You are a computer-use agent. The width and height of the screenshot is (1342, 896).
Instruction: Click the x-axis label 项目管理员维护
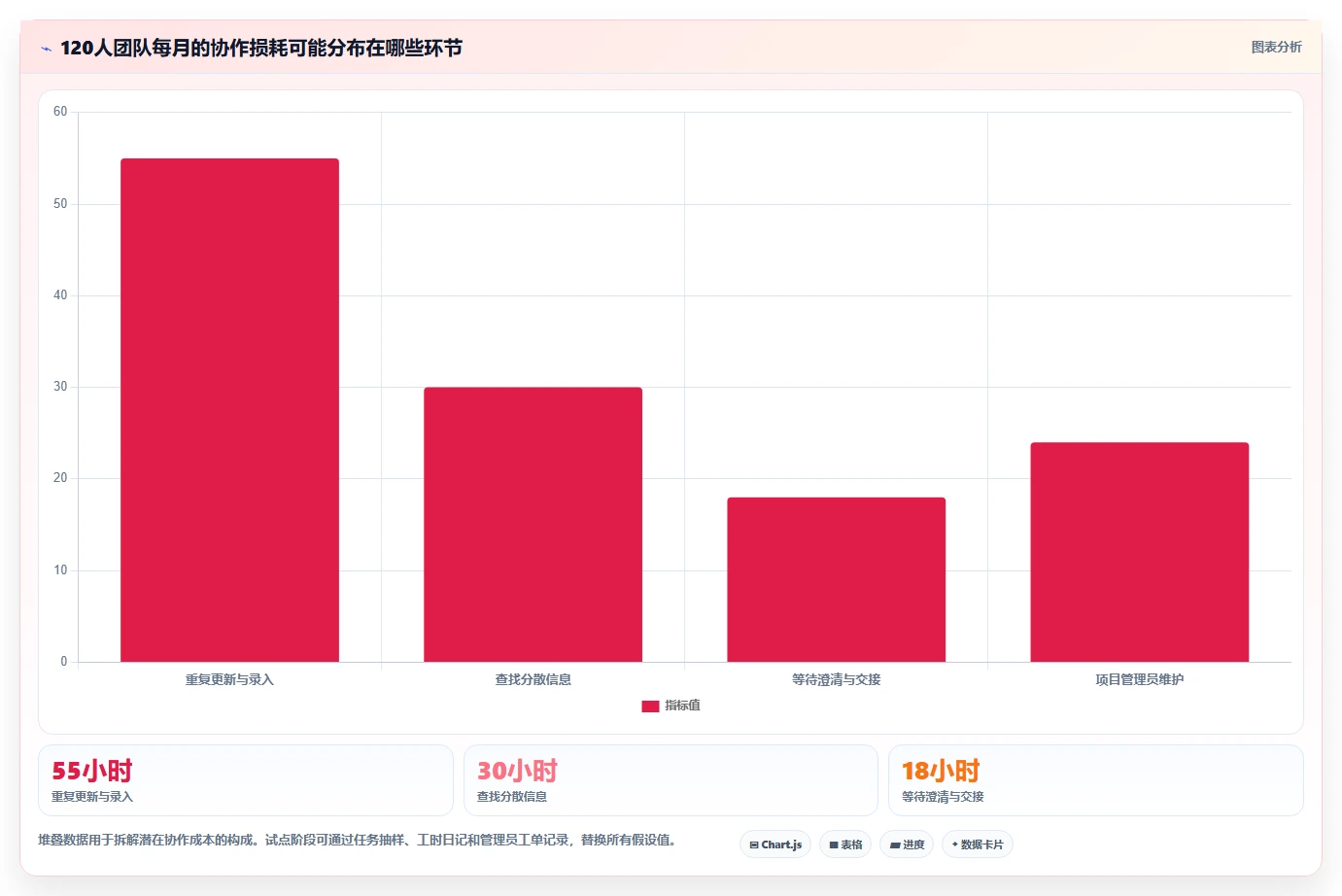coord(1139,679)
